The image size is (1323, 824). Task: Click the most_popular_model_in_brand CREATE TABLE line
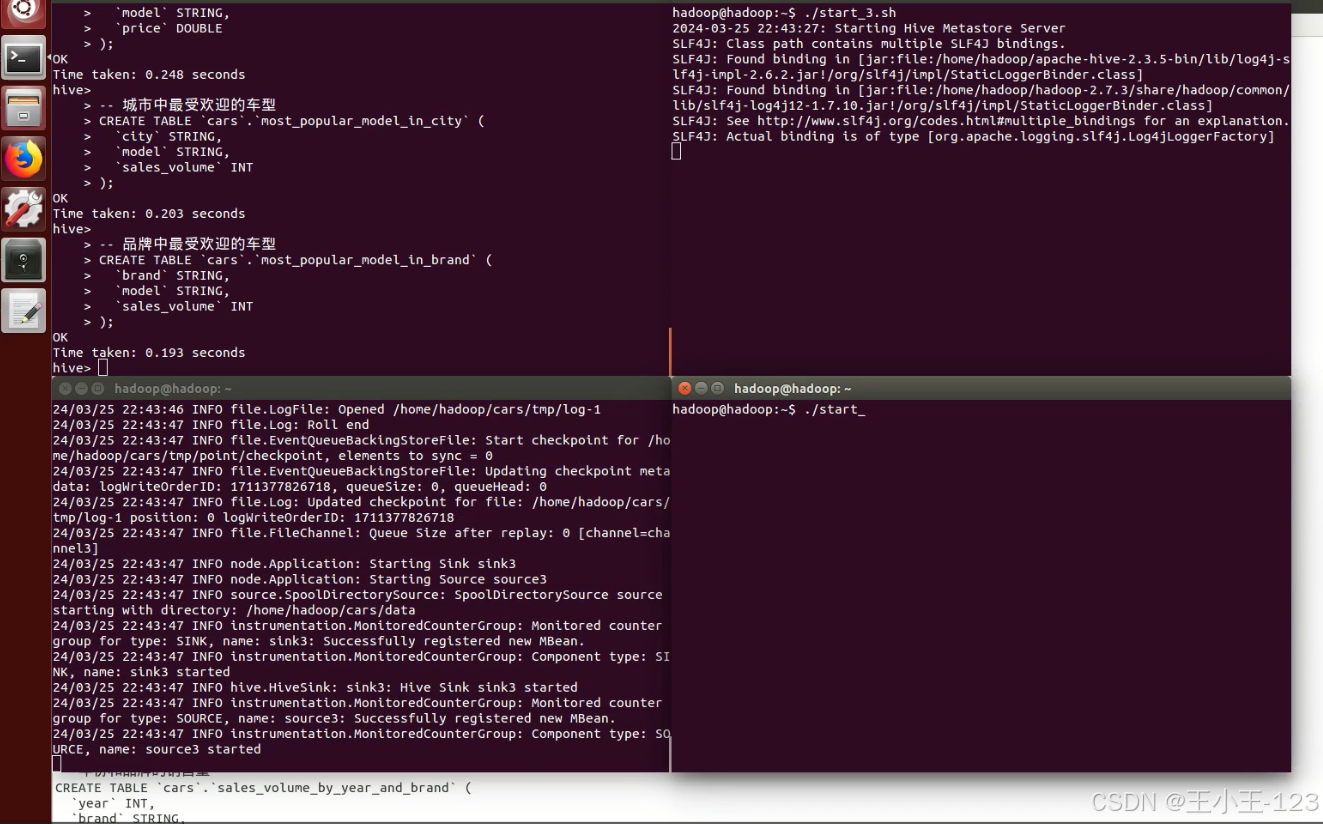[x=288, y=260]
